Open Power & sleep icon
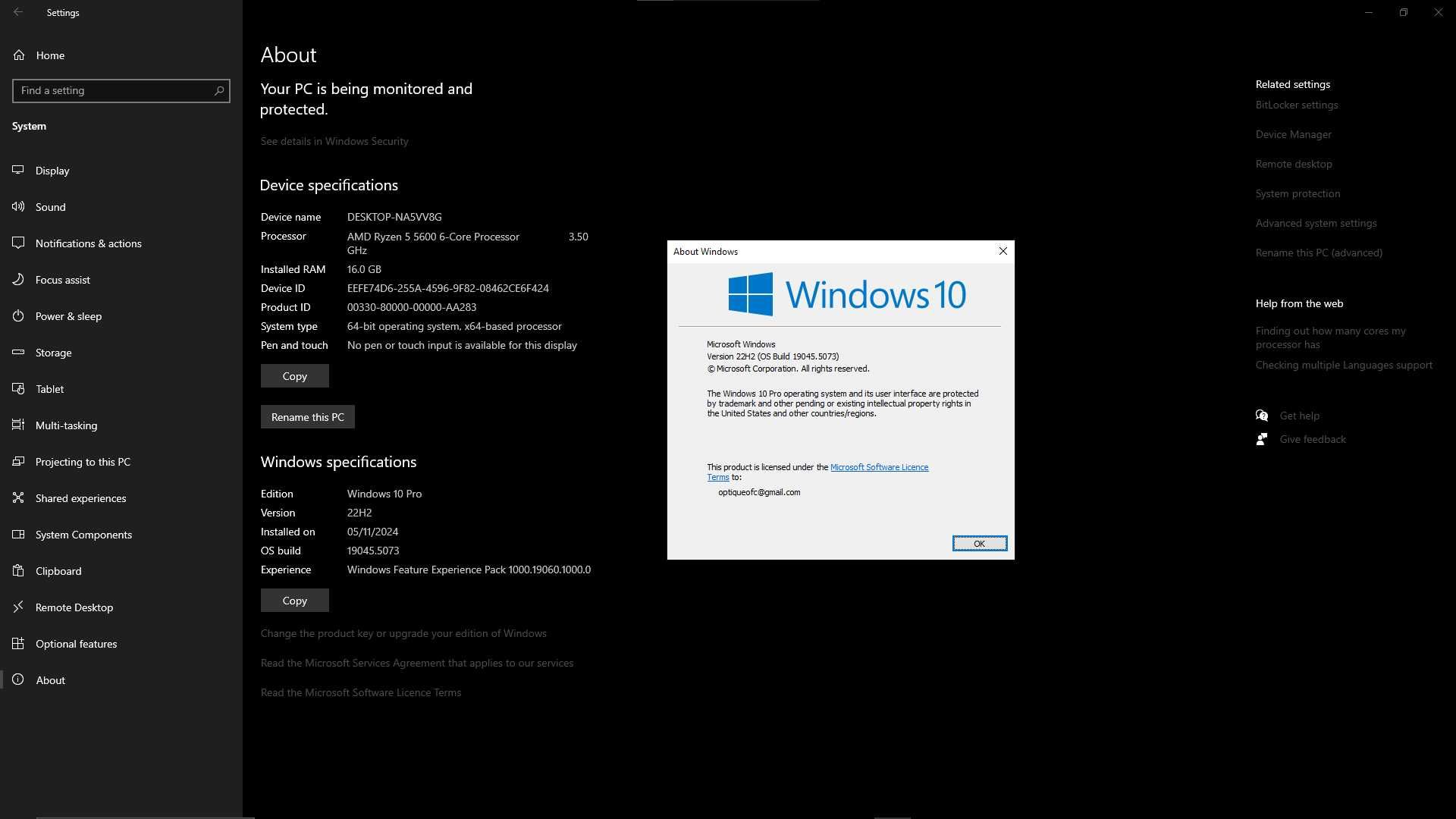The image size is (1456, 819). point(18,315)
